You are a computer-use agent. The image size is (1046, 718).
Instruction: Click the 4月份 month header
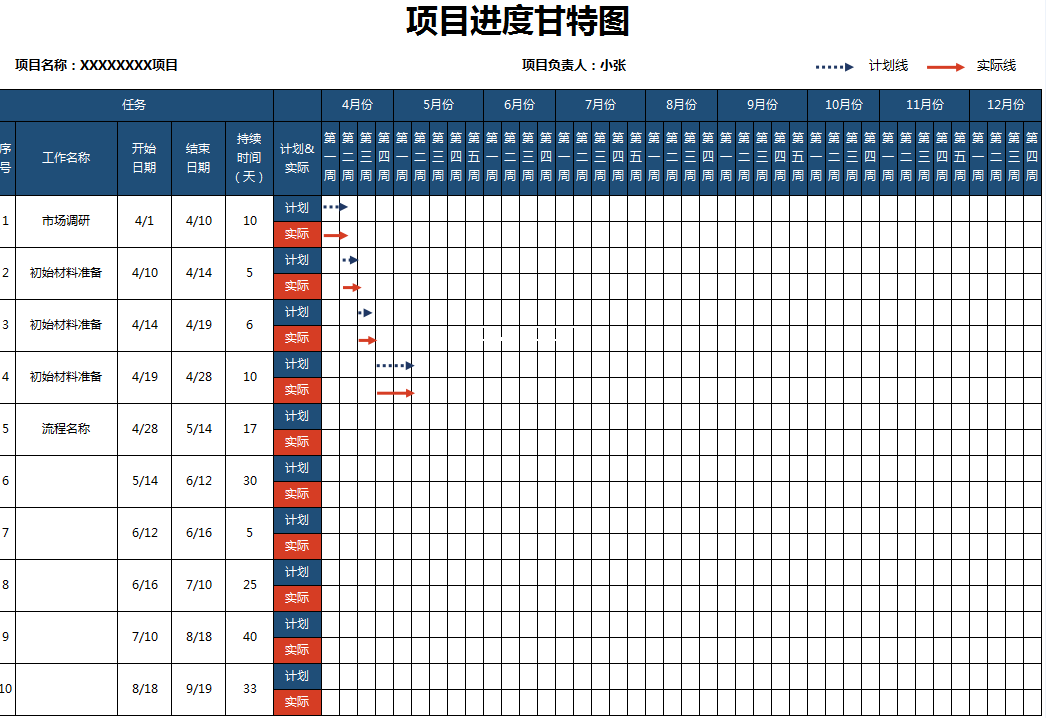pos(357,104)
